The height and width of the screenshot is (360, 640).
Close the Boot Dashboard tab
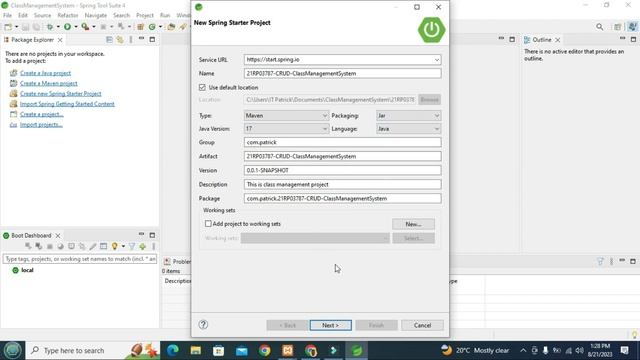[x=58, y=236]
